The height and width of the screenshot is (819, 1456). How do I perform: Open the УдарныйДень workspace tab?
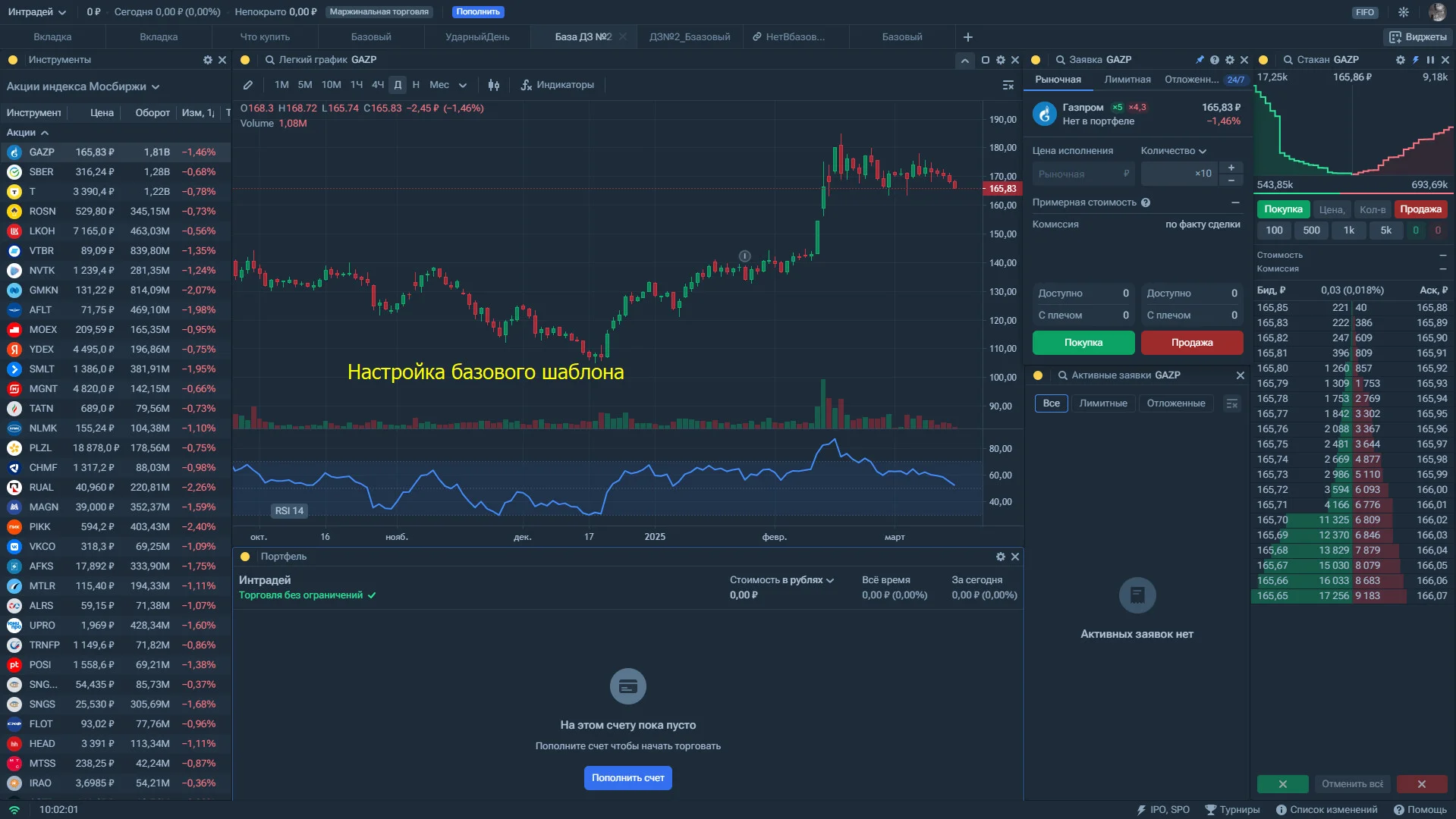point(477,37)
